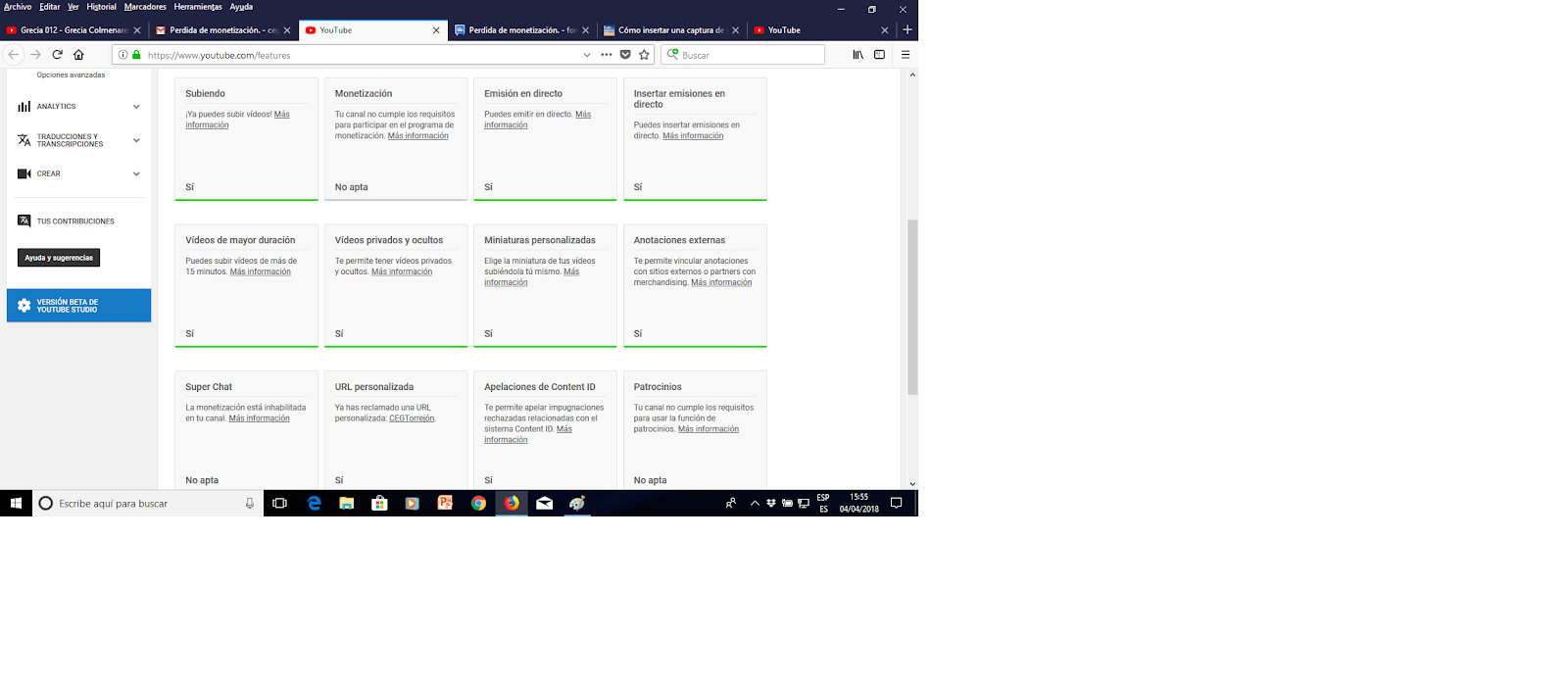Image resolution: width=1568 pixels, height=686 pixels.
Task: Click the Cortana microphone icon
Action: click(250, 503)
